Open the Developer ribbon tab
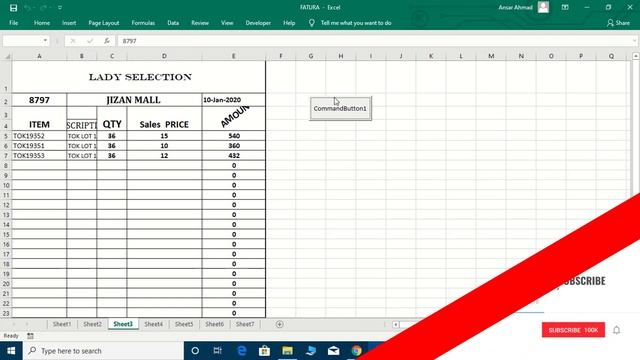Viewport: 640px width, 360px height. click(258, 23)
